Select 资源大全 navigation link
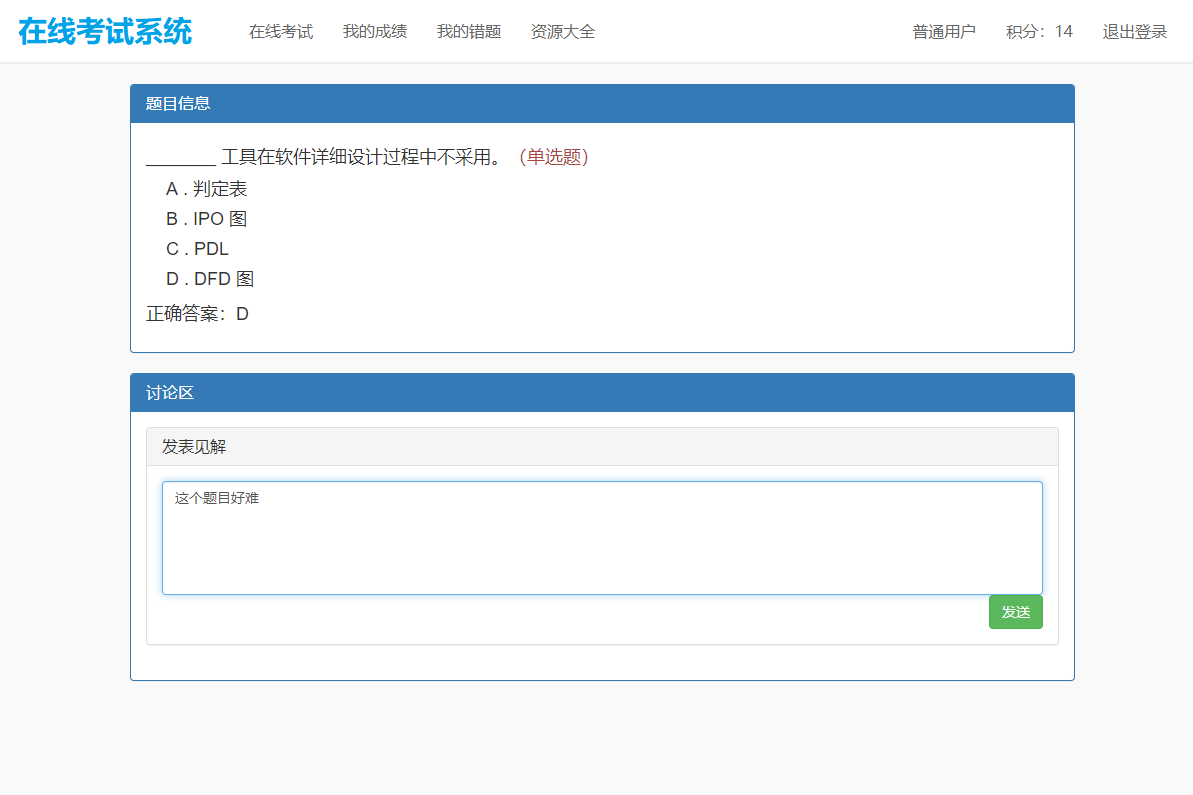 pyautogui.click(x=563, y=32)
